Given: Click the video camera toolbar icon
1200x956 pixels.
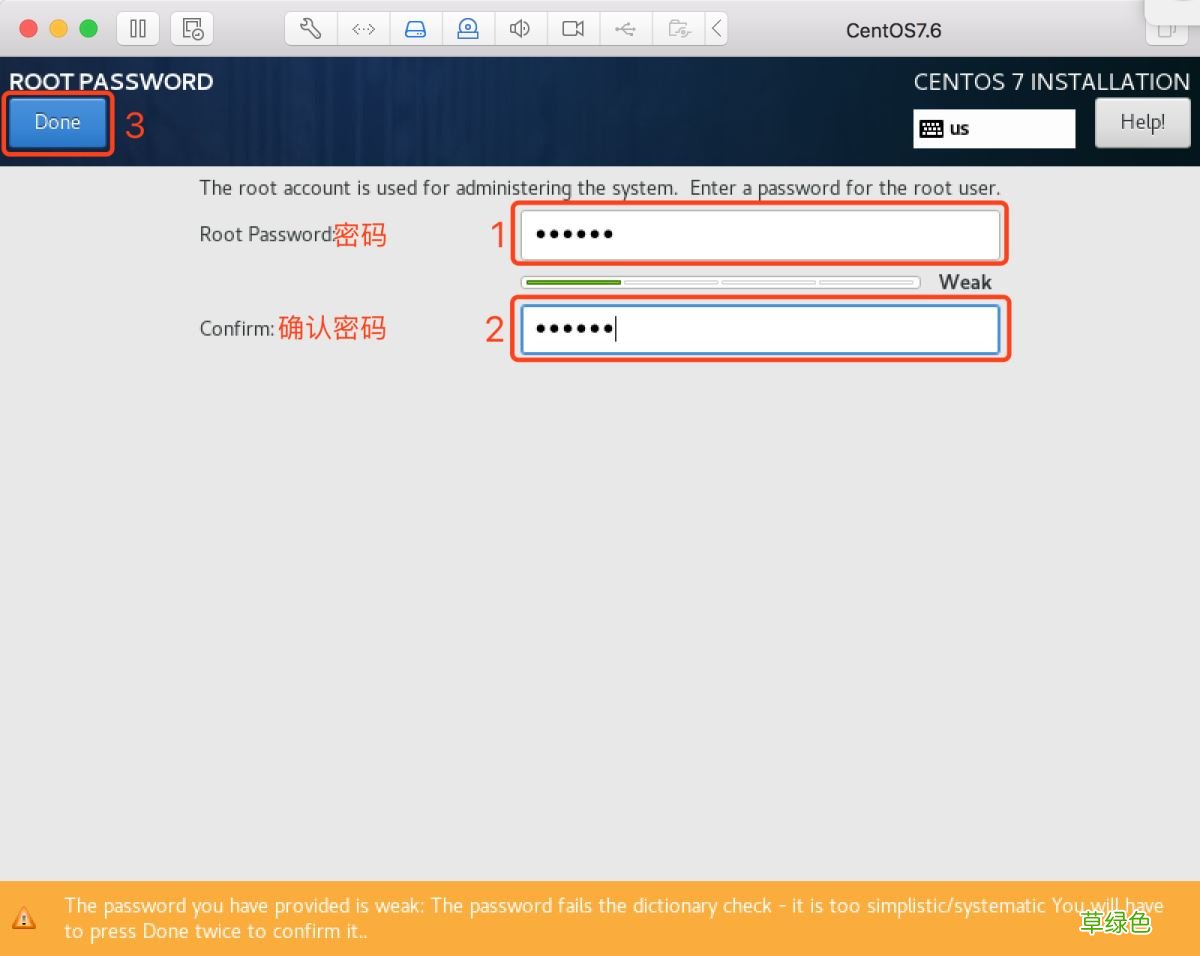Looking at the screenshot, I should pos(572,28).
